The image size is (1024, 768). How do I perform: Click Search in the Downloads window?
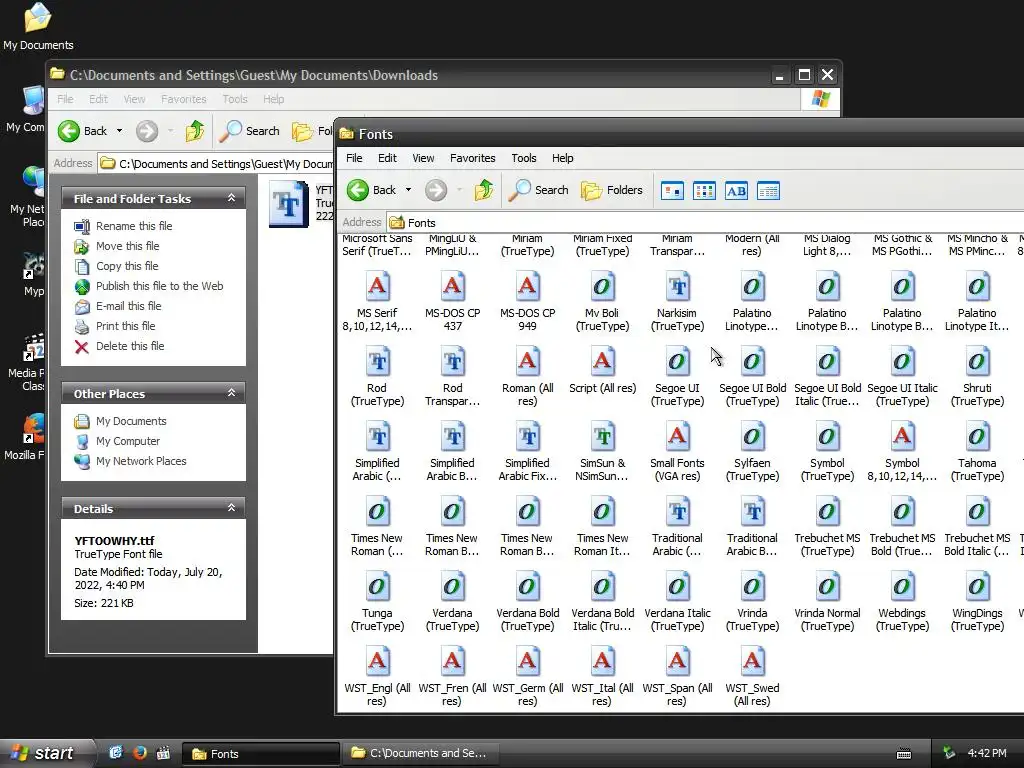[249, 131]
